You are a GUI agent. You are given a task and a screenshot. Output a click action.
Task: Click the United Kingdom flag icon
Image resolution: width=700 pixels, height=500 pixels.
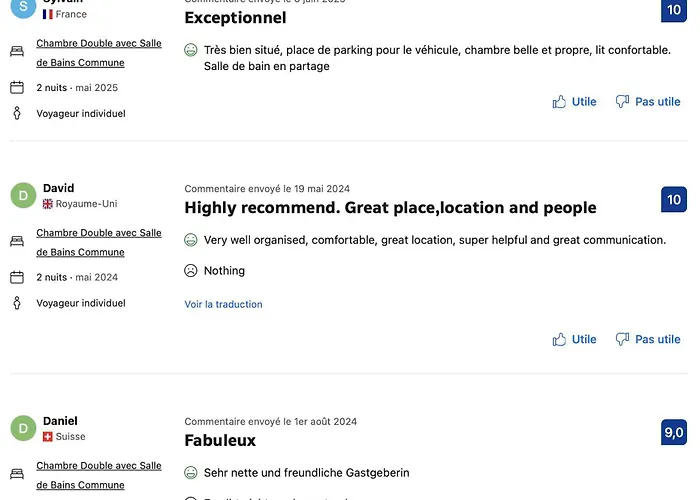coord(48,204)
